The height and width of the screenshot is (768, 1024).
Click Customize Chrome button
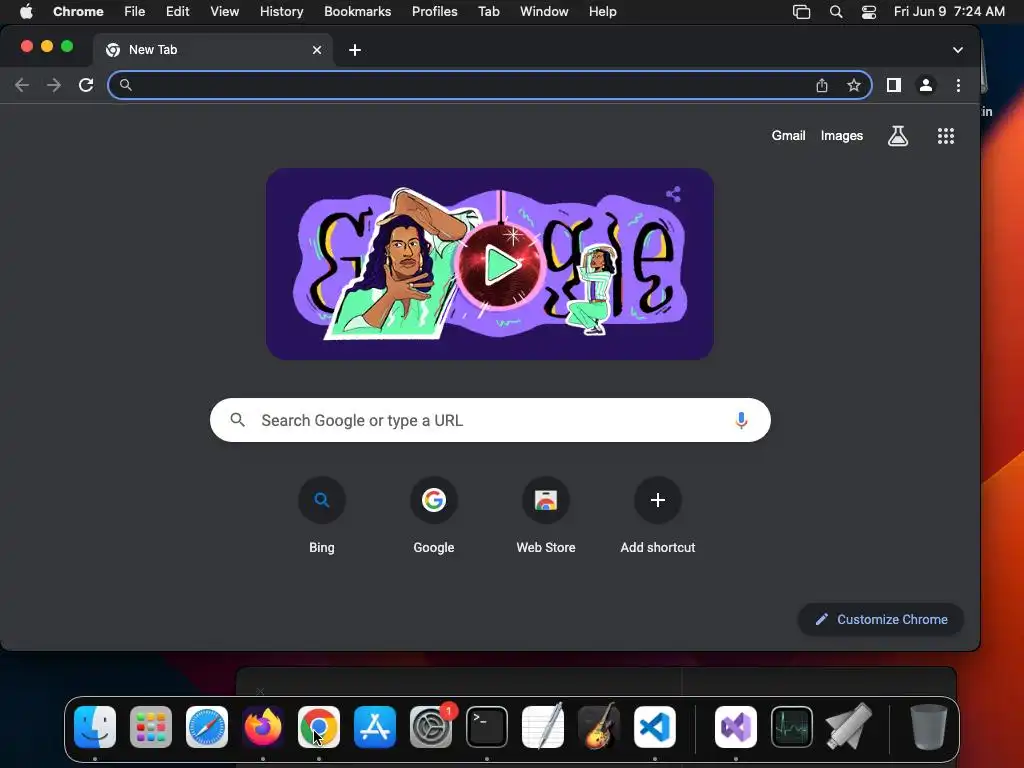pyautogui.click(x=880, y=619)
